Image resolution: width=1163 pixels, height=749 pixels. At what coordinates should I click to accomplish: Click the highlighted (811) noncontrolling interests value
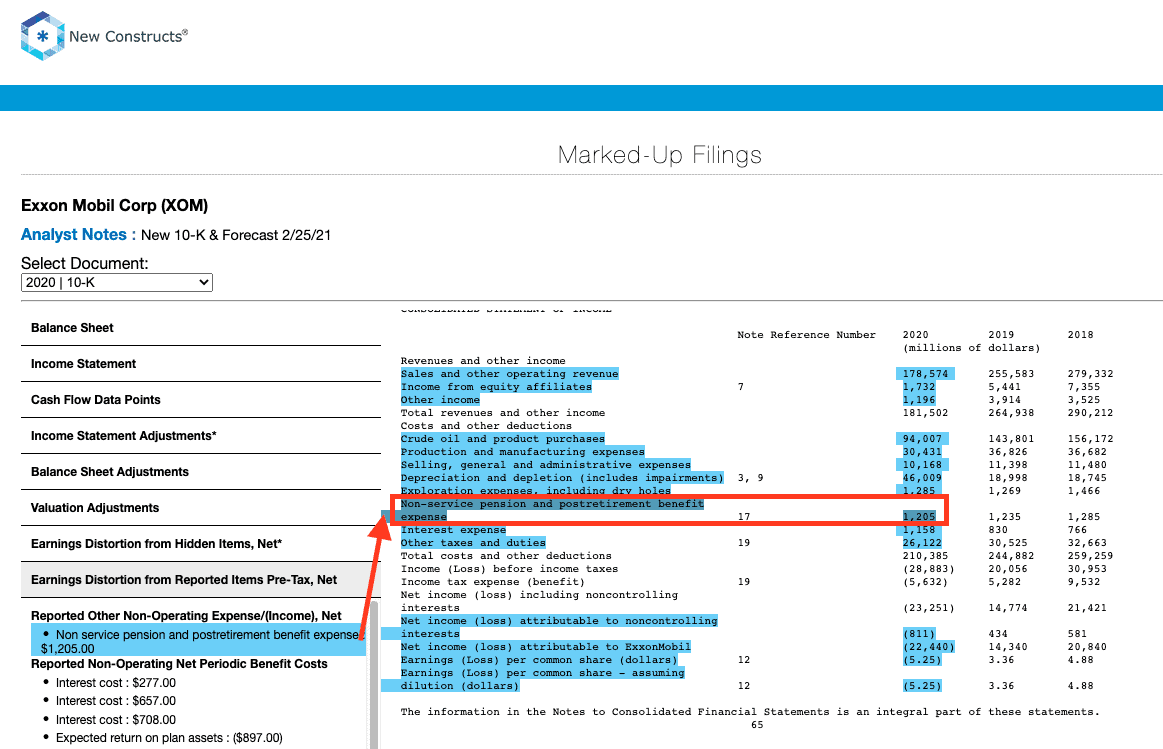pos(919,633)
